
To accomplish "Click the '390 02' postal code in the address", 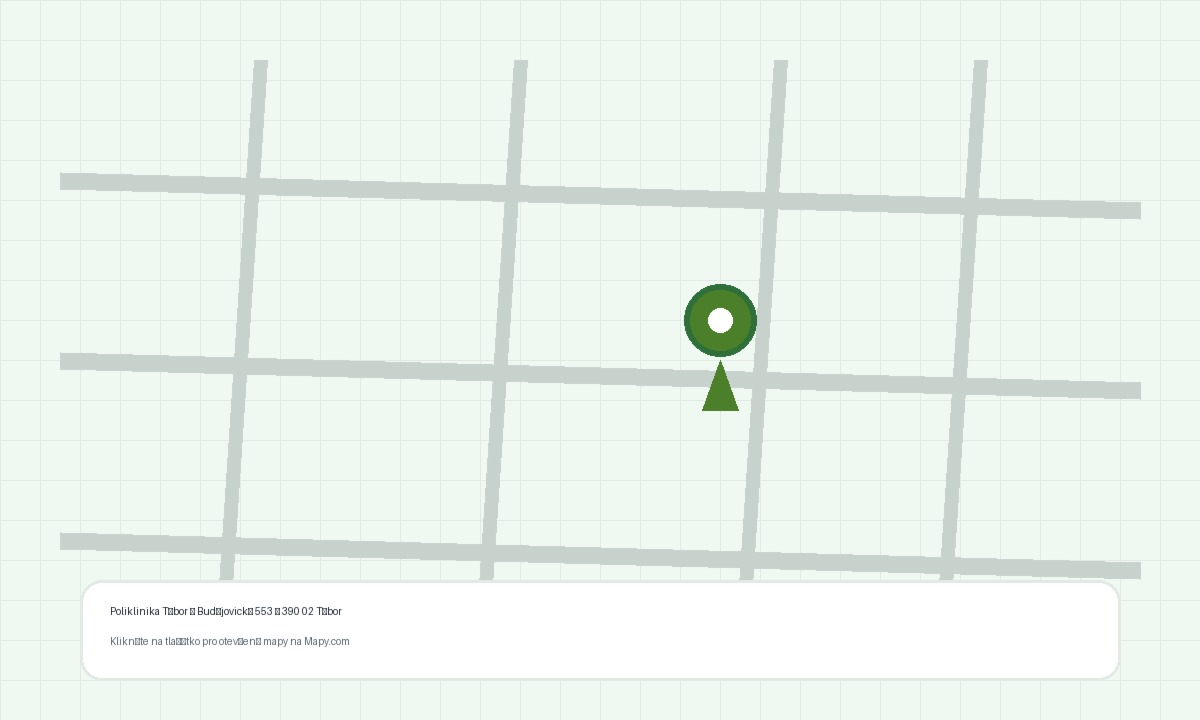I will coord(297,611).
